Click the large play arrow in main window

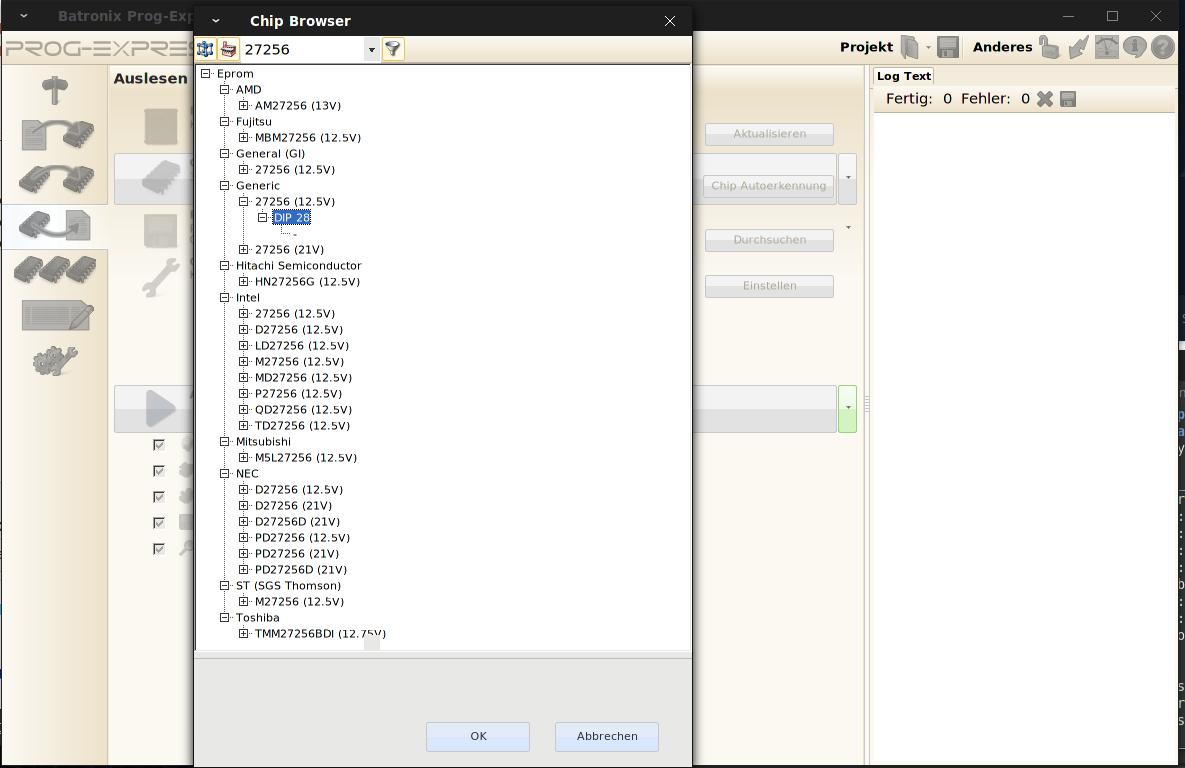pos(160,409)
